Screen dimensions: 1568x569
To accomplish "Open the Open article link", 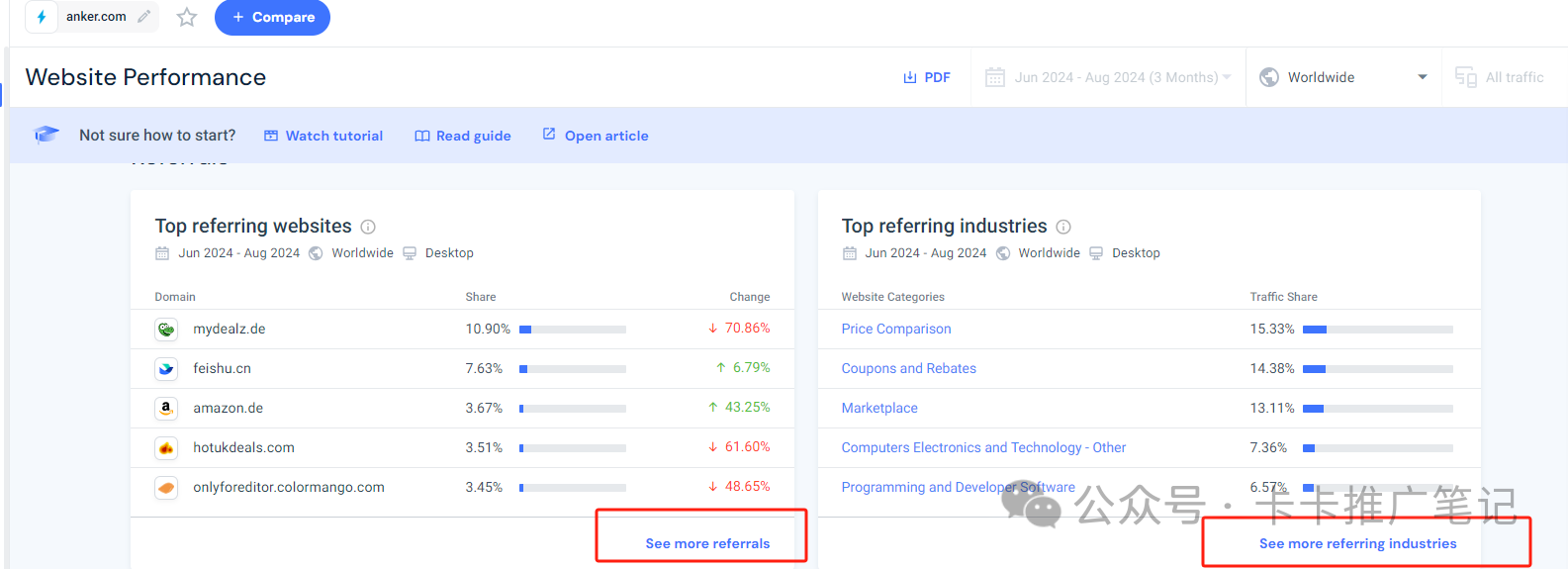I will [x=596, y=136].
